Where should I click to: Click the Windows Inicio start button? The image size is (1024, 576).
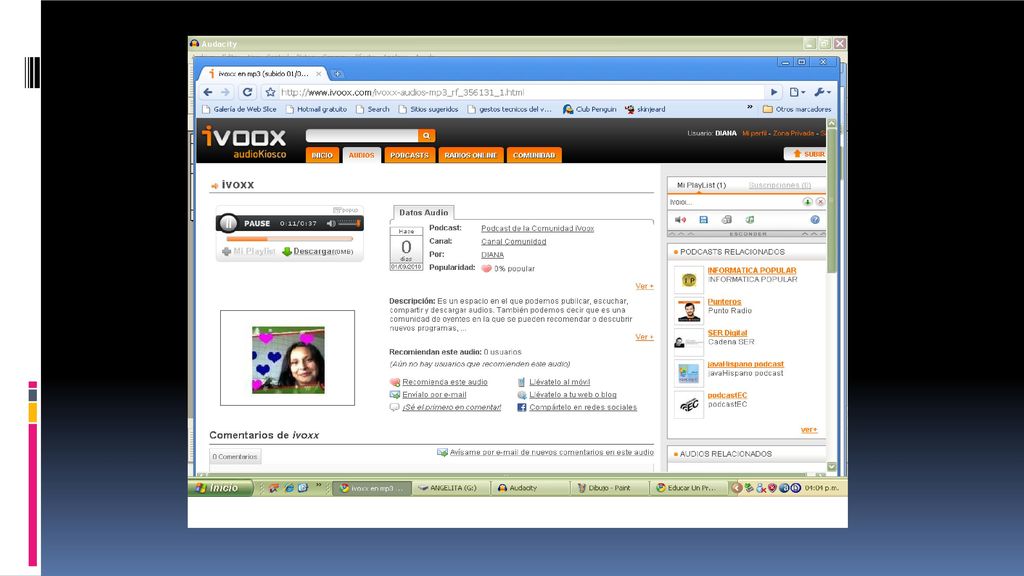coord(220,488)
